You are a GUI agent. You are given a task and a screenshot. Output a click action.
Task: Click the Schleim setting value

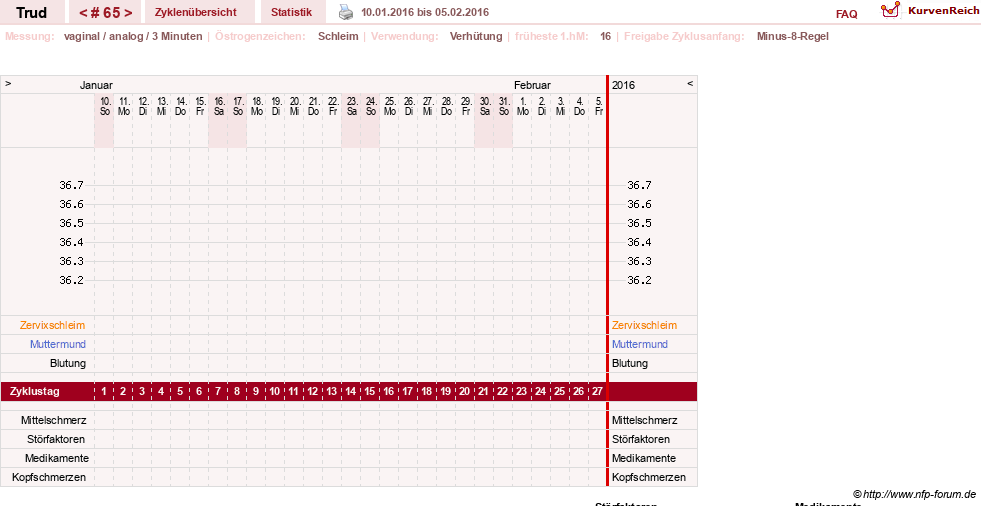338,36
